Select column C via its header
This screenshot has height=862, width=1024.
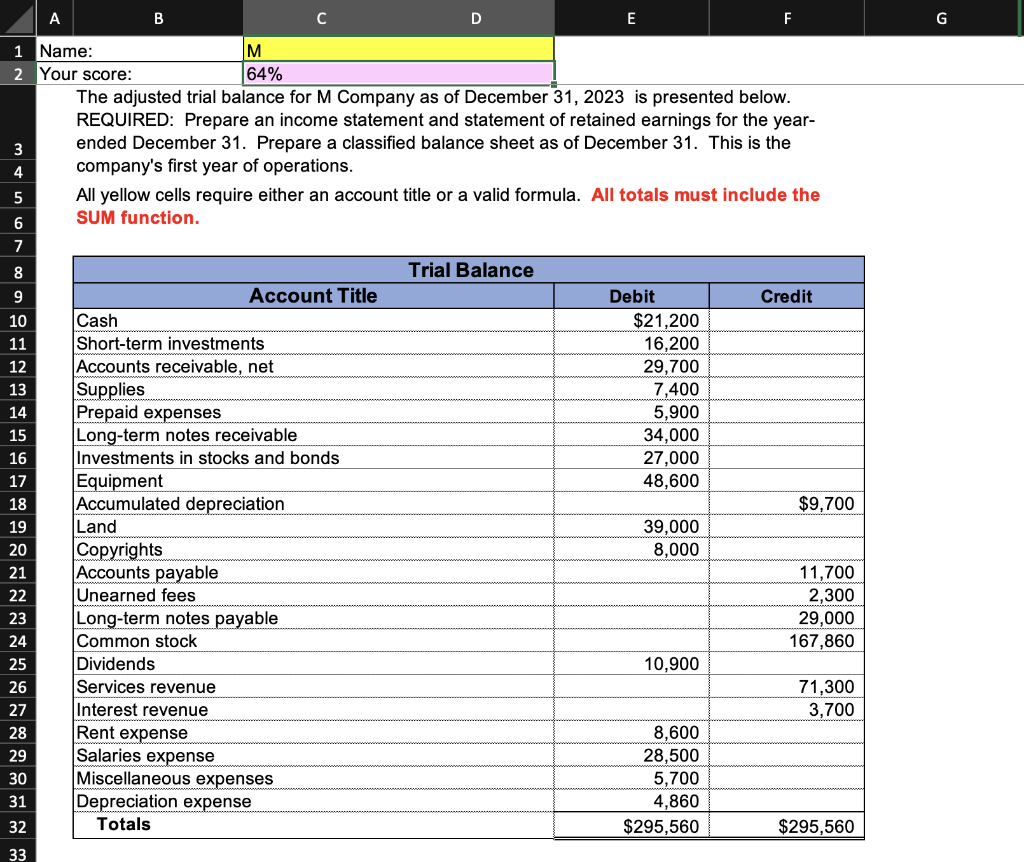(x=320, y=17)
